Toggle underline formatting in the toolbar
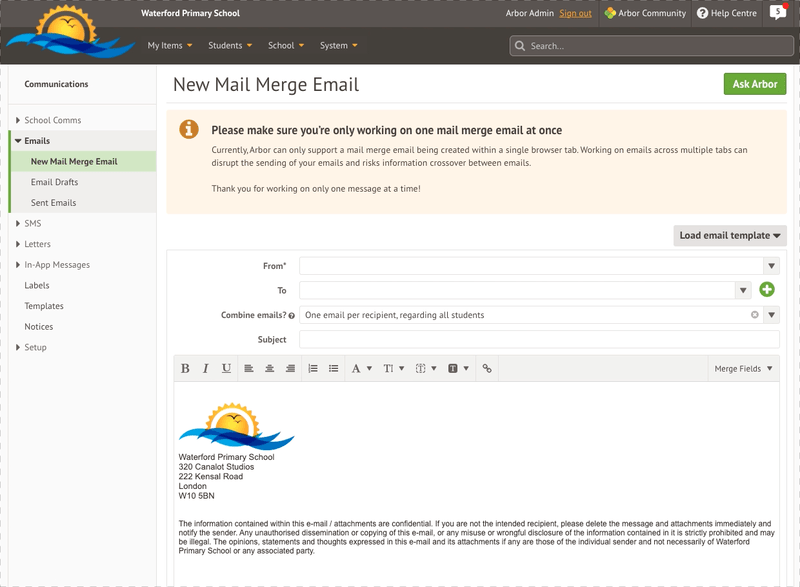The image size is (800, 587). tap(227, 369)
